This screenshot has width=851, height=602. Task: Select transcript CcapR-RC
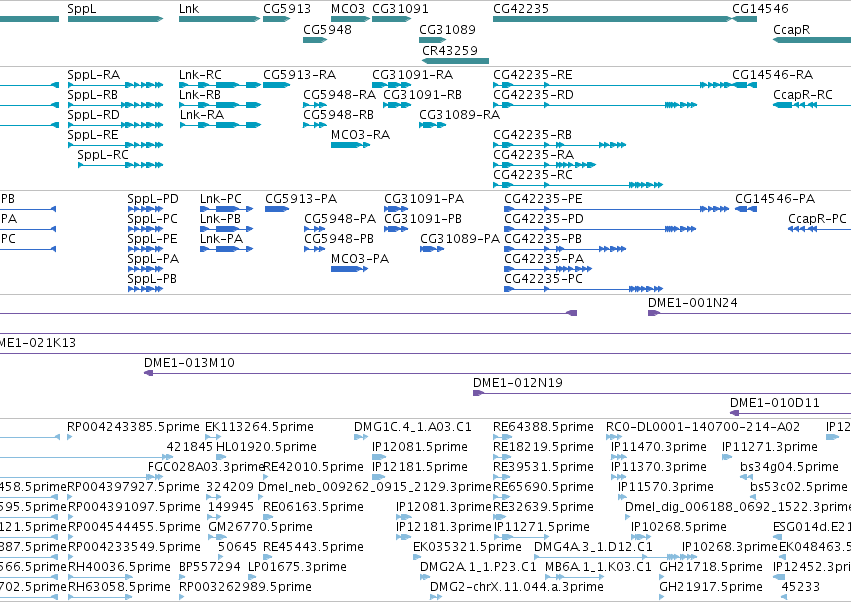pyautogui.click(x=812, y=105)
